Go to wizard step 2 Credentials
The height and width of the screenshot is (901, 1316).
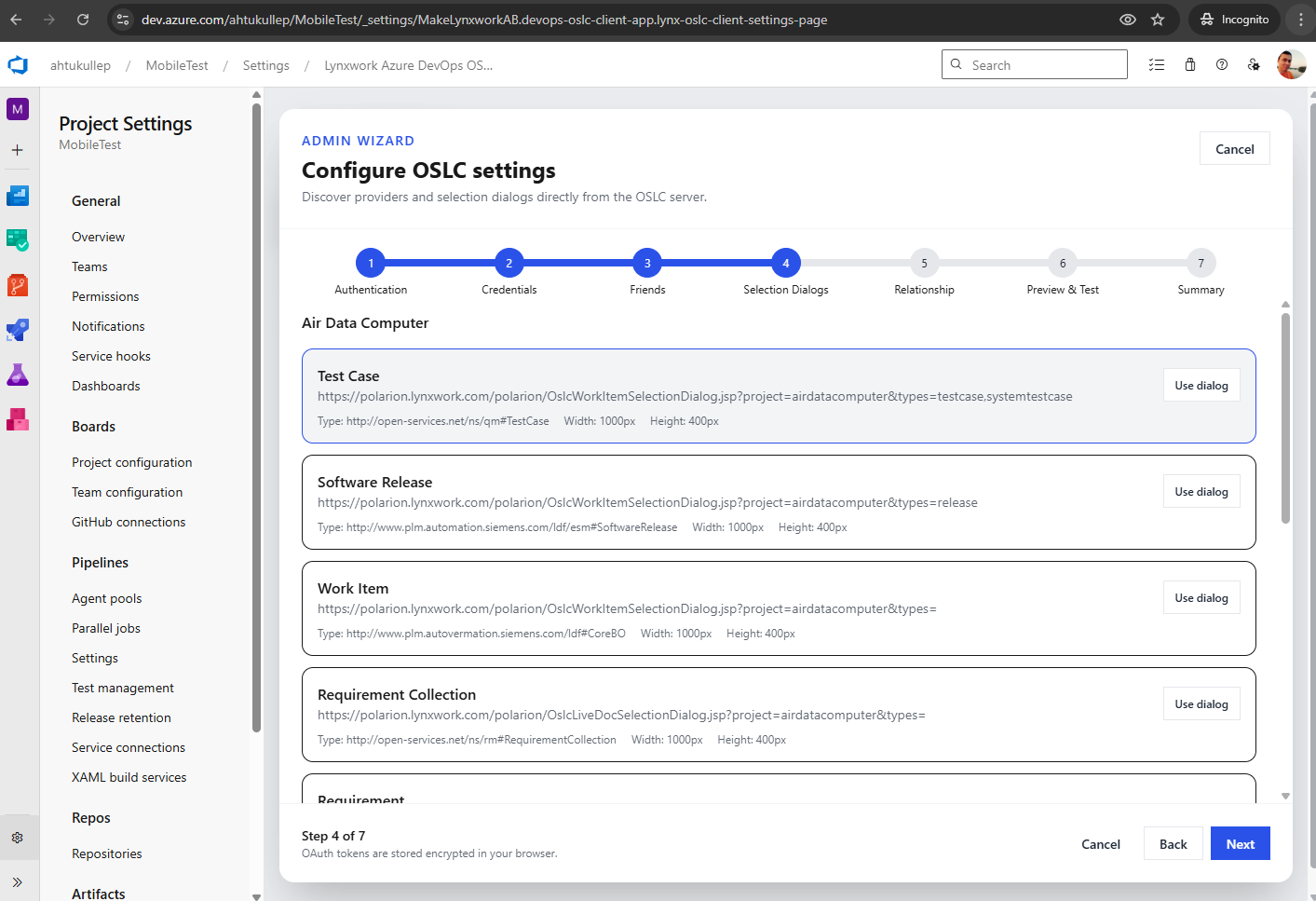509,264
